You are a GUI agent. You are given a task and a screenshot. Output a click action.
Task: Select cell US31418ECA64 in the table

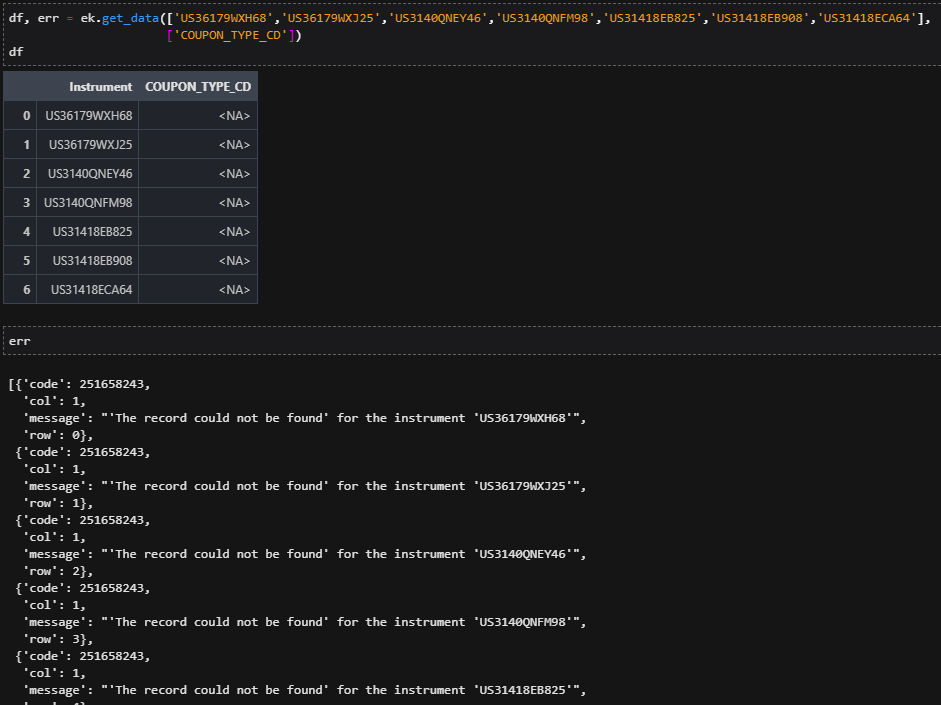coord(88,289)
